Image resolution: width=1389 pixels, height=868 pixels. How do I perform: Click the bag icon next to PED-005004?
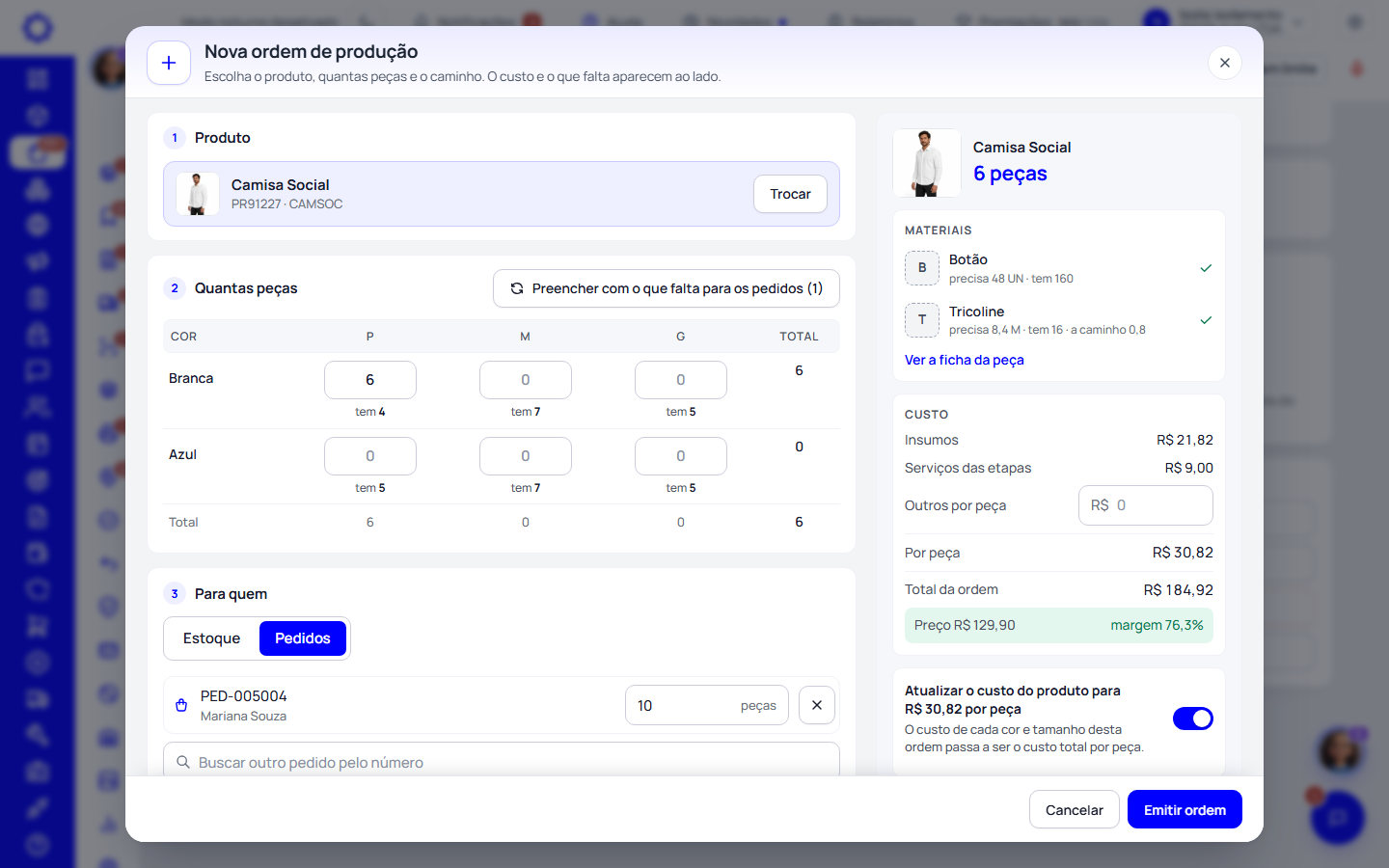[181, 705]
